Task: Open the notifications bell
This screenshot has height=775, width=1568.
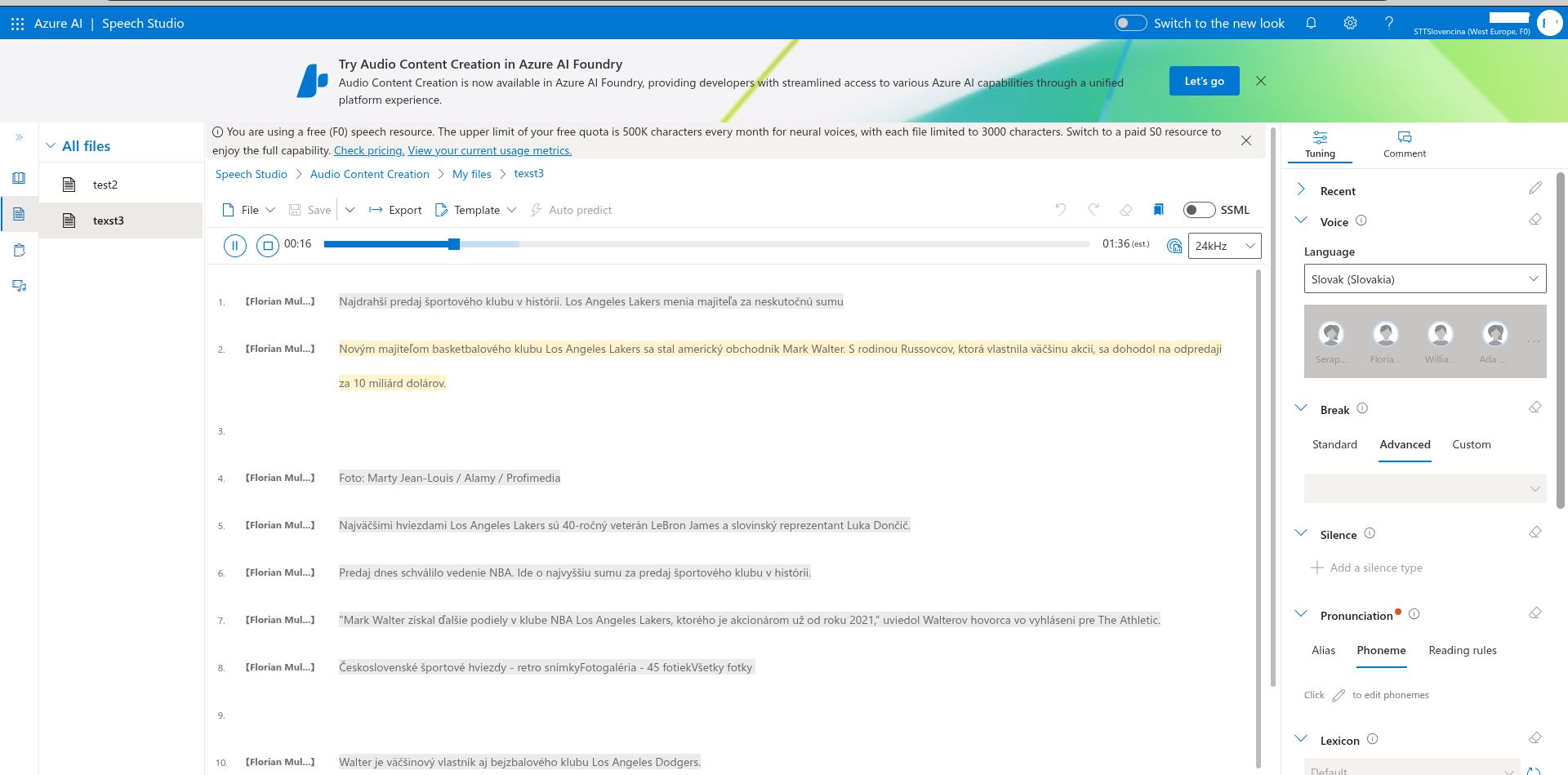Action: (1311, 23)
